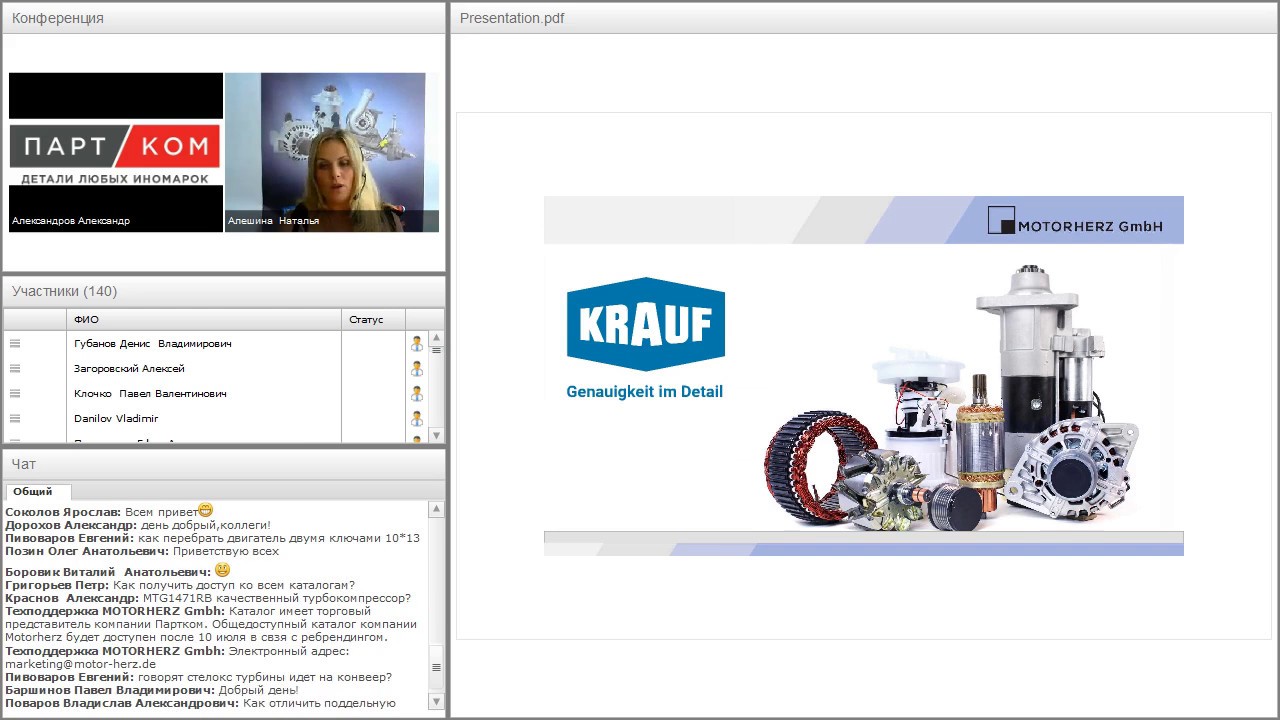Sort participants by Статус column header
The width and height of the screenshot is (1280, 720).
click(x=373, y=320)
